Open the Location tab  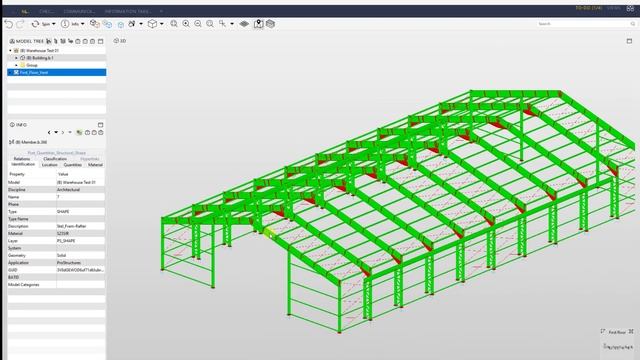coord(49,165)
